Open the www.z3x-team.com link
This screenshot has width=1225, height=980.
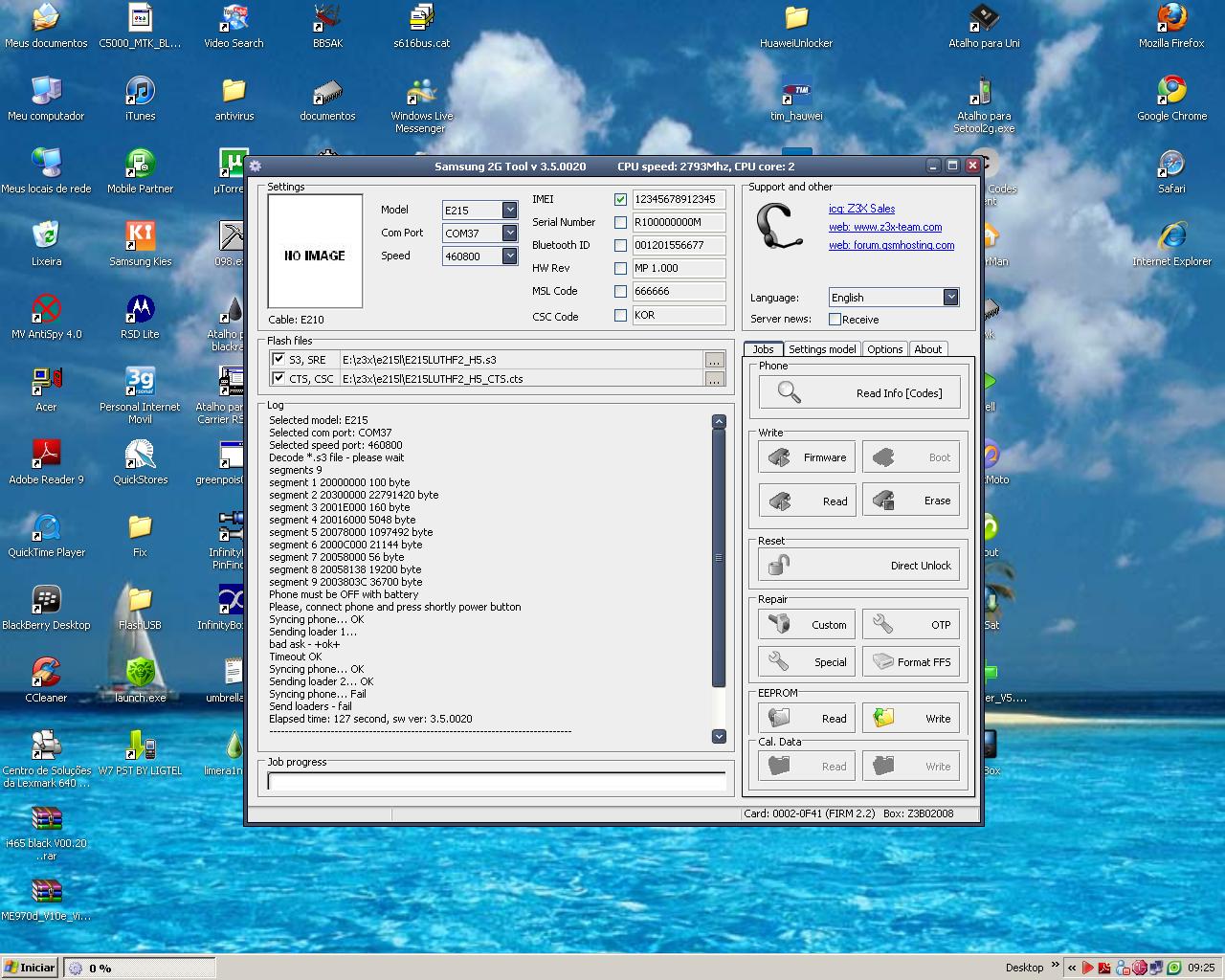click(x=885, y=228)
